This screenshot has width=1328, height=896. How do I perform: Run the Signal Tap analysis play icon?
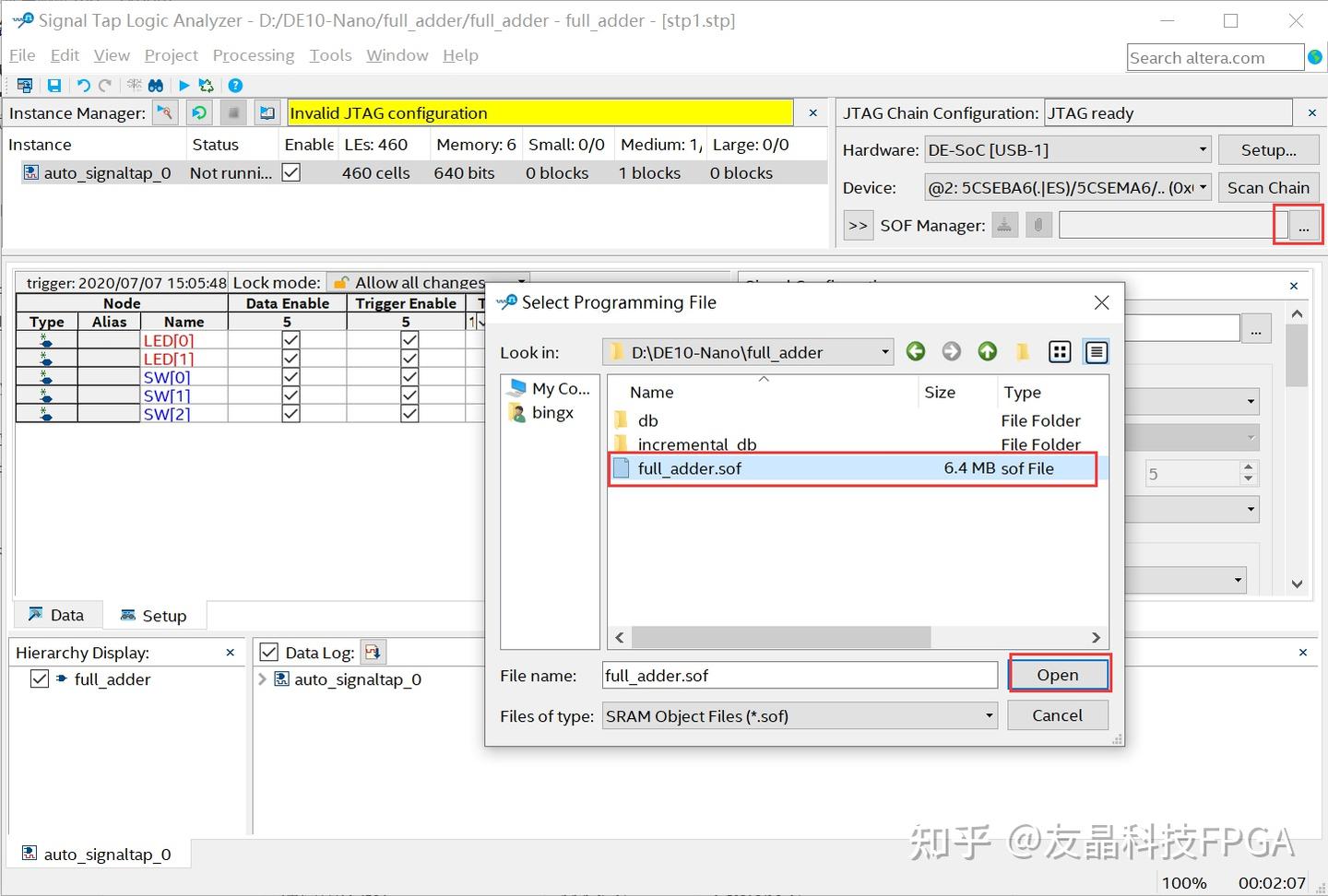[x=183, y=85]
